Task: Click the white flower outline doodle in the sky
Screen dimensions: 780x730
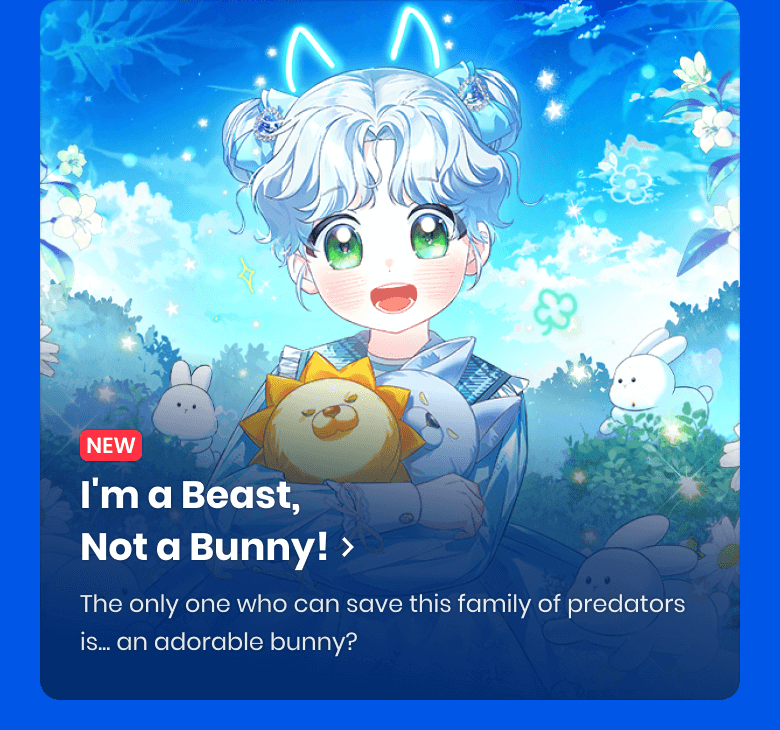Action: (x=630, y=183)
